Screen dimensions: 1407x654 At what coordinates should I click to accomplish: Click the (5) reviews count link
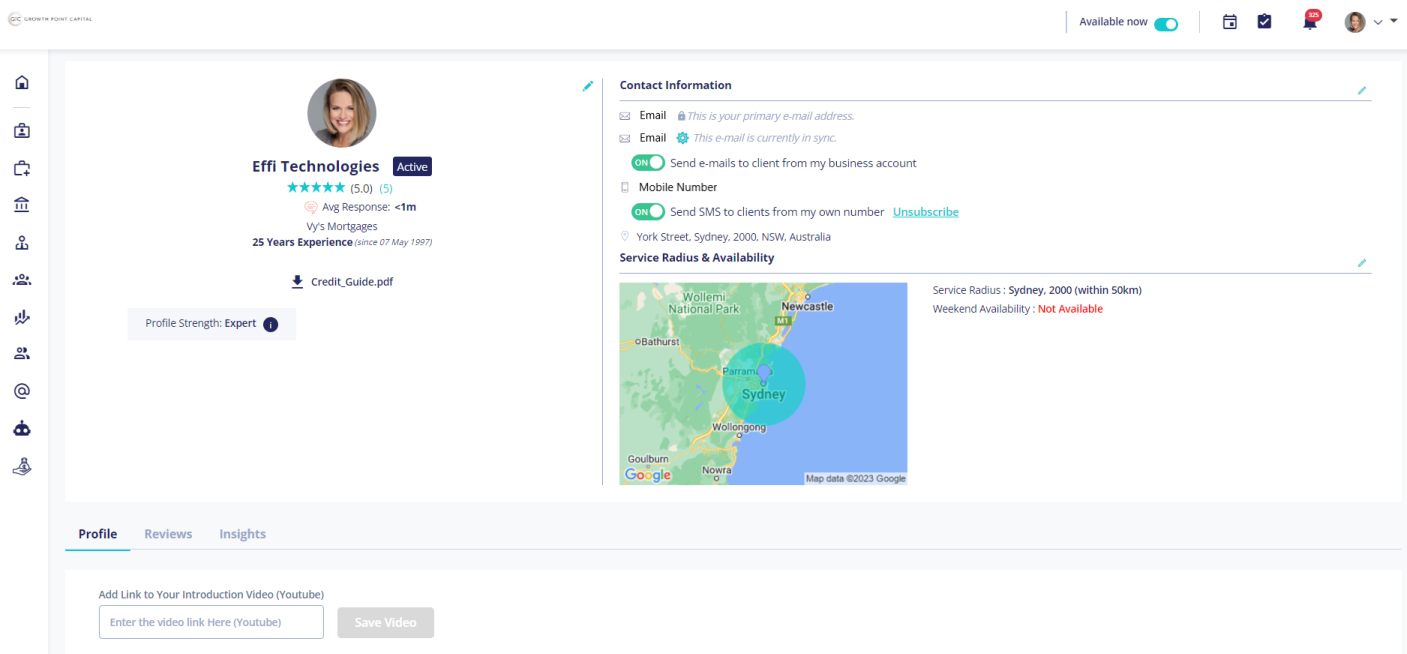click(386, 188)
